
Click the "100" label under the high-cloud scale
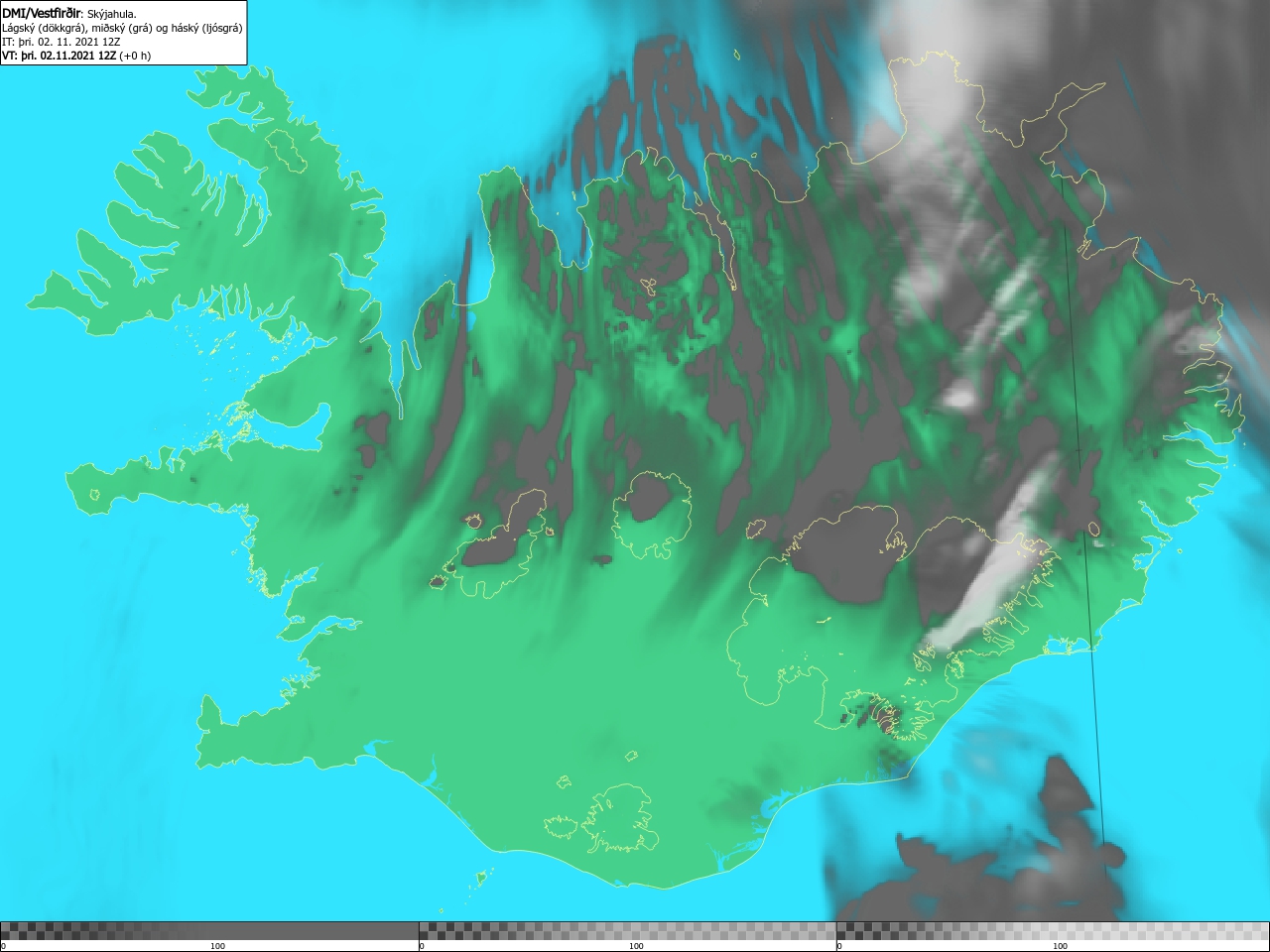(x=1060, y=946)
